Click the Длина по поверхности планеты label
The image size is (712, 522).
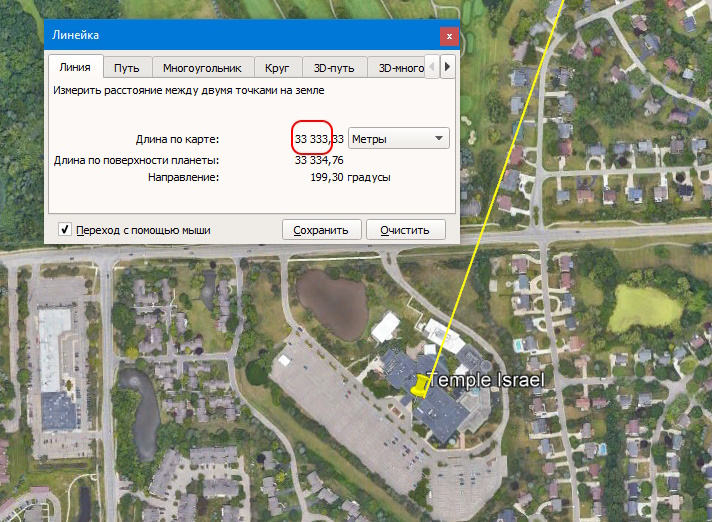point(137,160)
